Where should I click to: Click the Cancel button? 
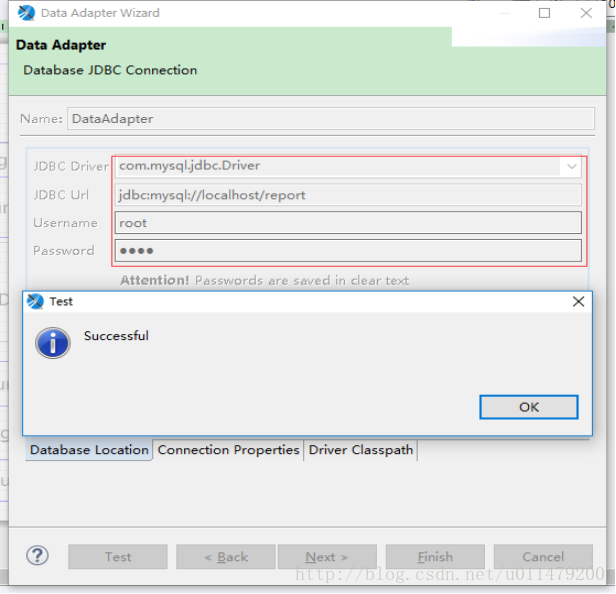coord(543,557)
